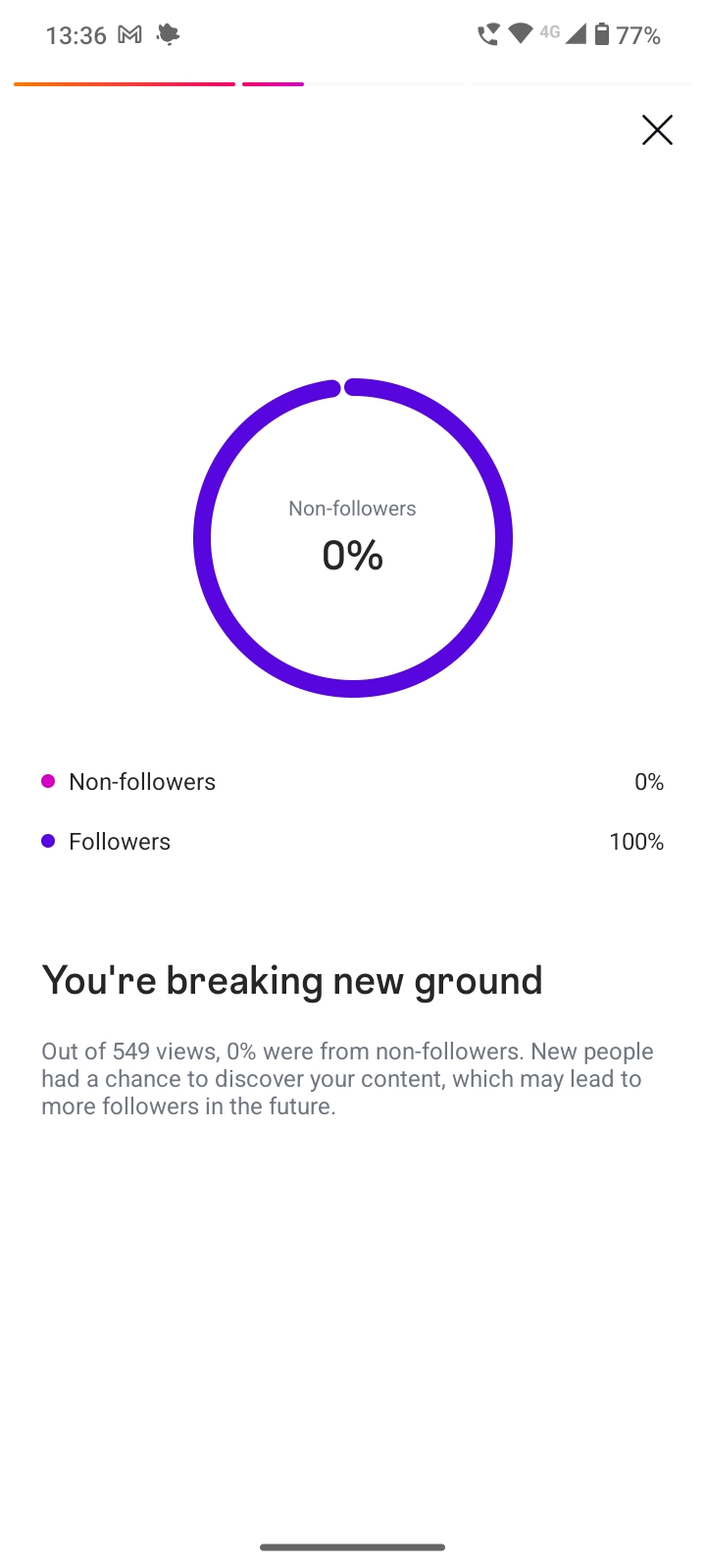Tap the "You're breaking new ground" heading
The image size is (706, 1568).
click(292, 981)
